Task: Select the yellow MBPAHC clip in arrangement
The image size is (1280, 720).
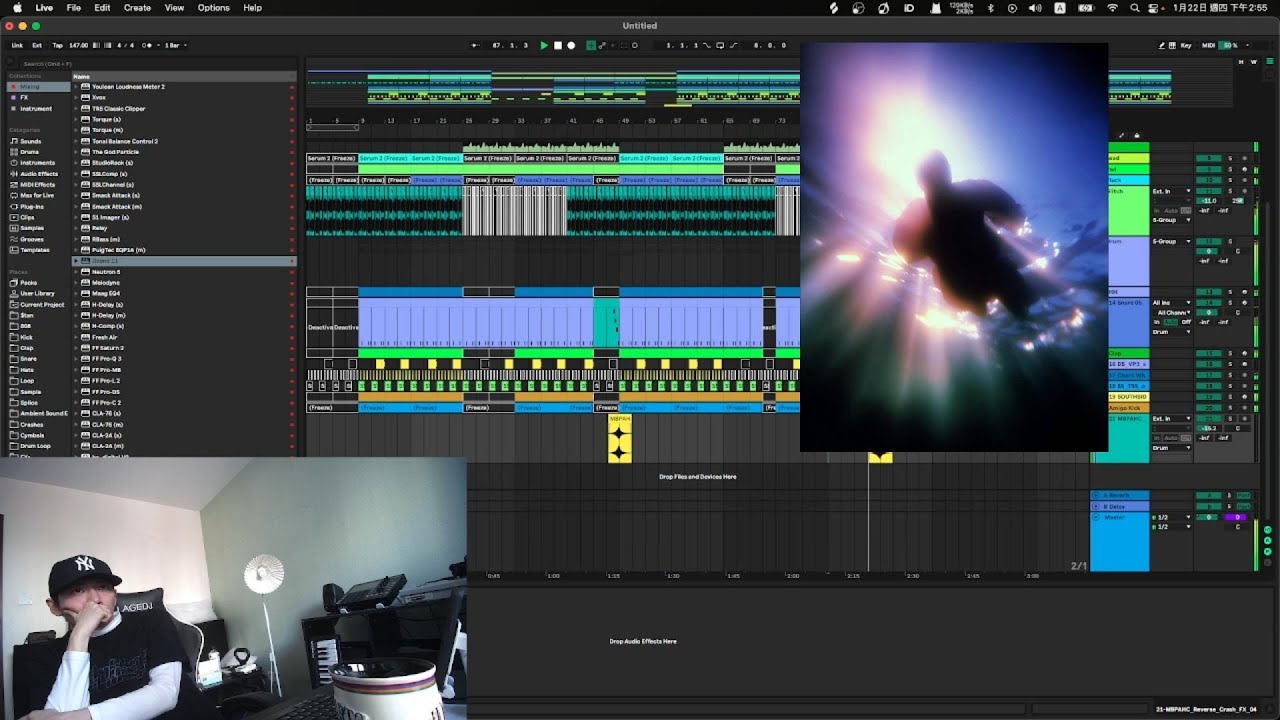Action: 620,439
